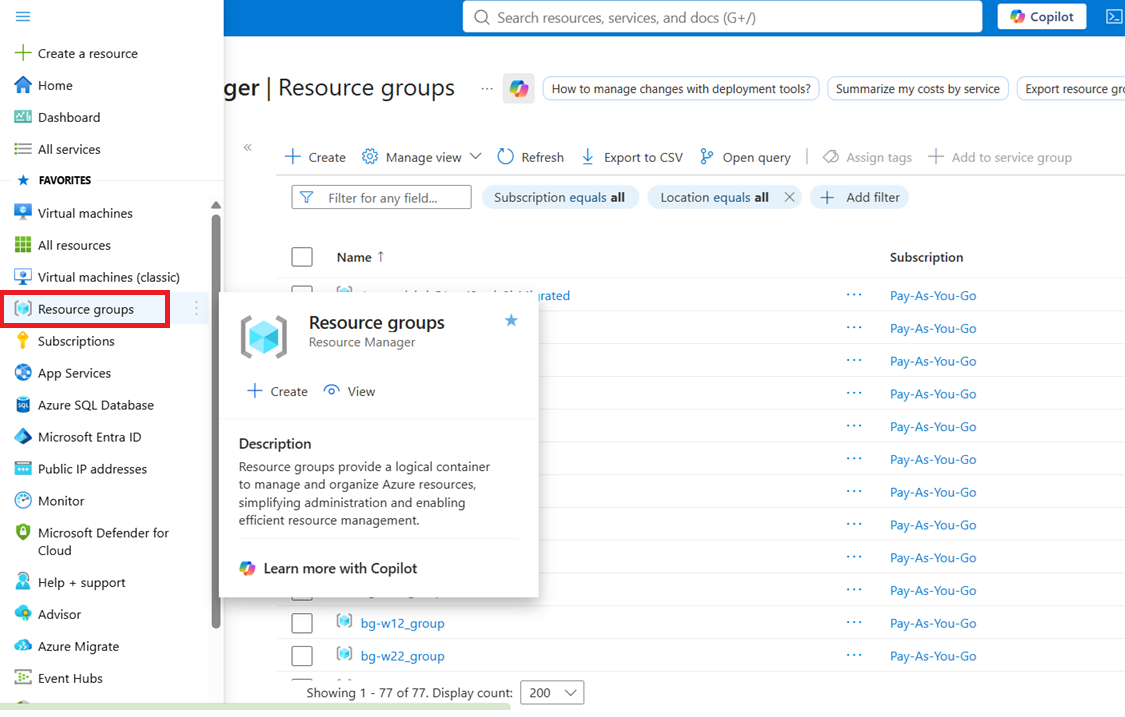Open options dots next to Resource groups sidebar item

point(196,309)
